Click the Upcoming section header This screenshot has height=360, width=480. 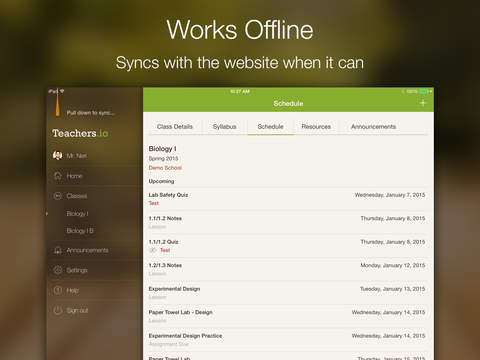click(161, 181)
